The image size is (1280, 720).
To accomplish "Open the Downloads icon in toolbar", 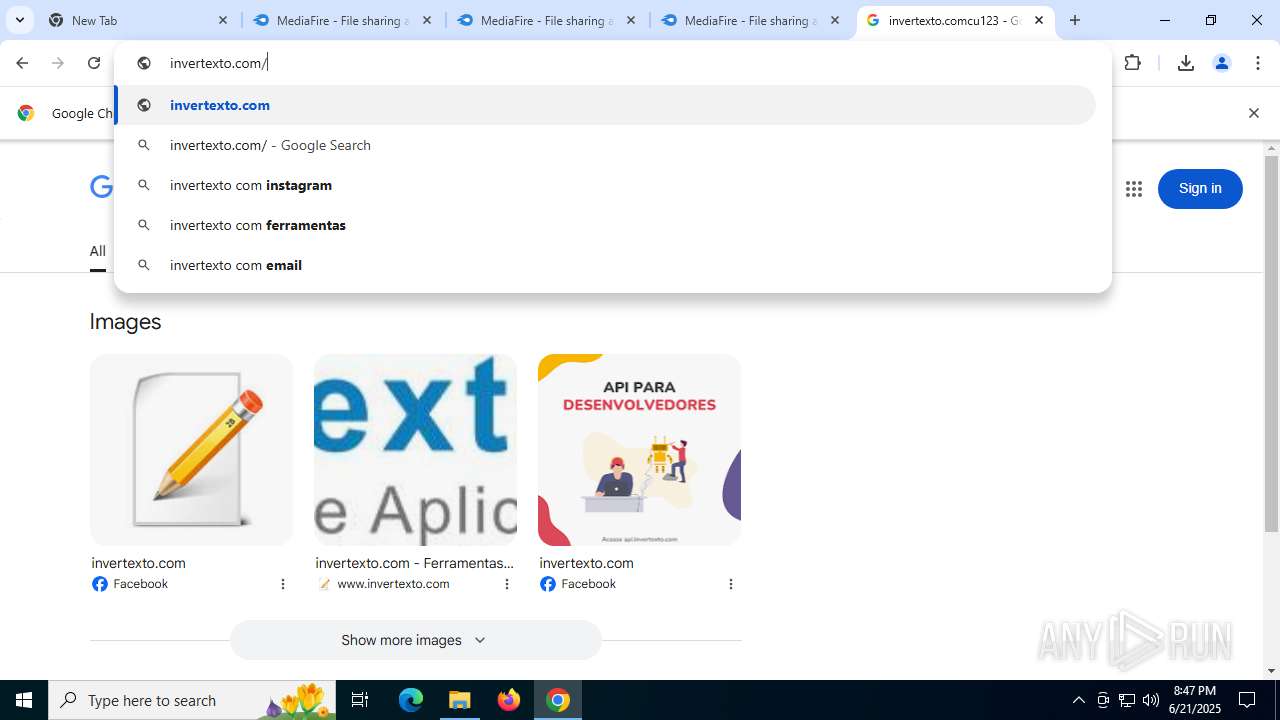I will 1186,63.
